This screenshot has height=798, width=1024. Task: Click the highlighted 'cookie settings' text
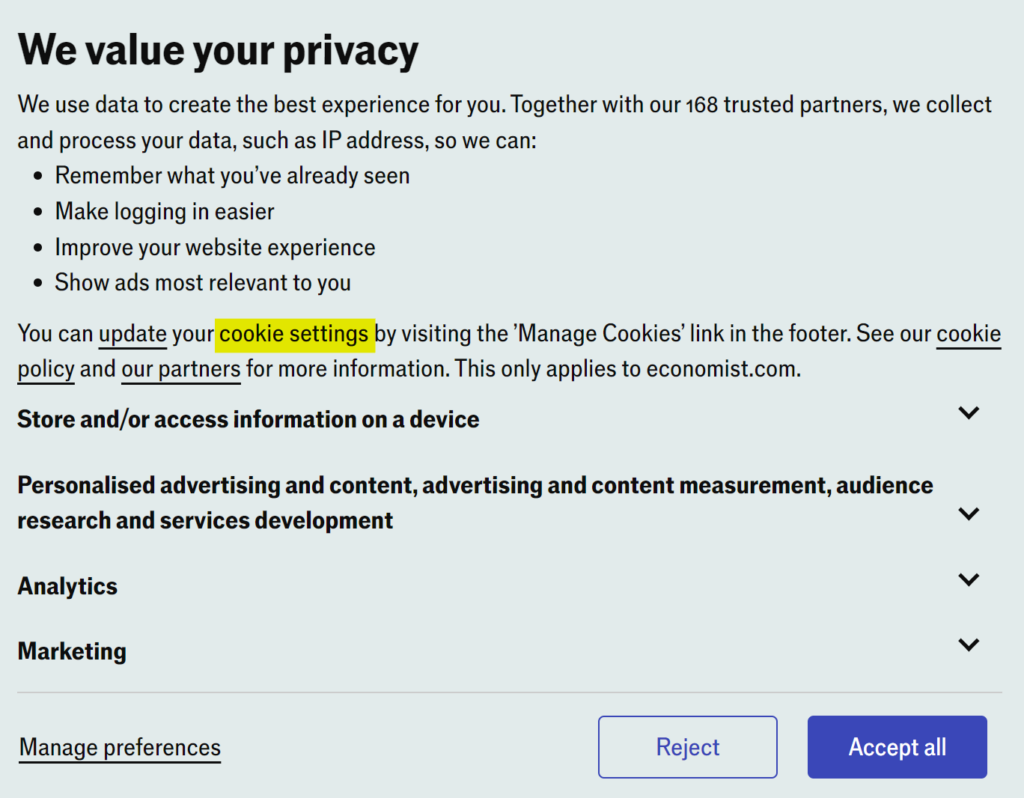pyautogui.click(x=294, y=334)
